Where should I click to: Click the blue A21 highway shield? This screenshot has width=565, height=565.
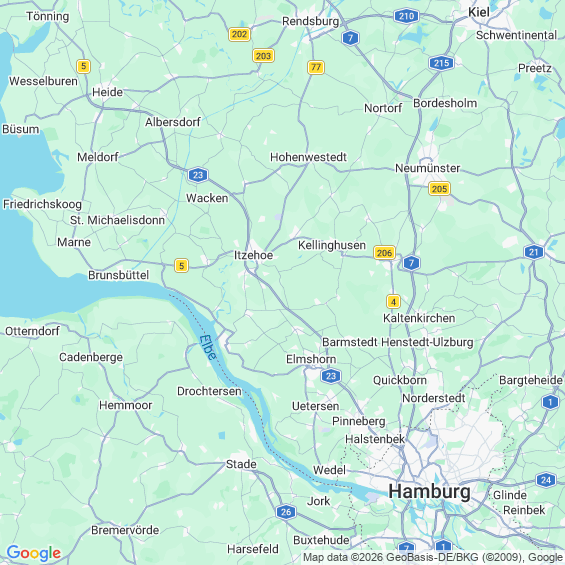point(534,252)
